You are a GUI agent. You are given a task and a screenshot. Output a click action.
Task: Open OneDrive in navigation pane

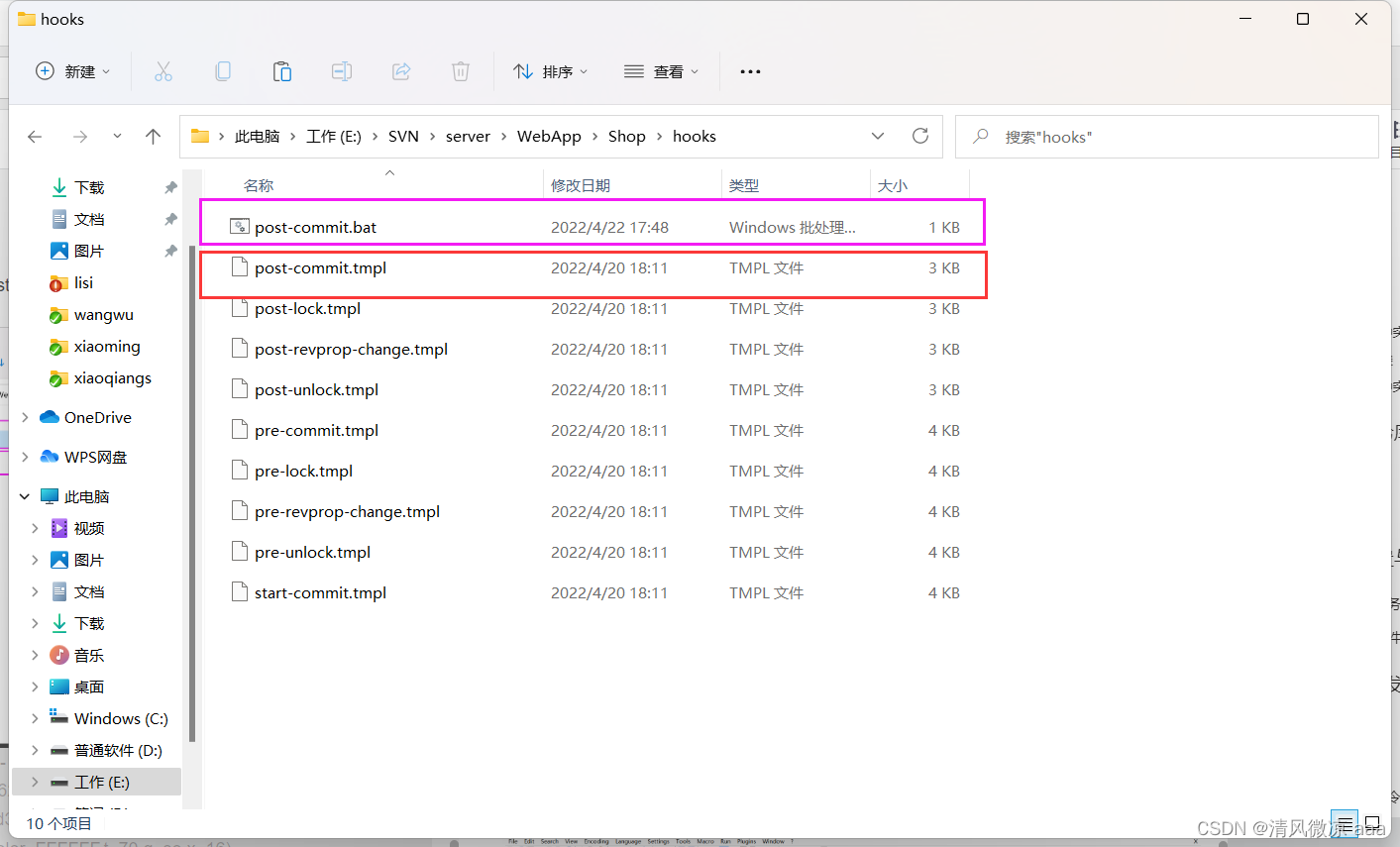[x=97, y=417]
